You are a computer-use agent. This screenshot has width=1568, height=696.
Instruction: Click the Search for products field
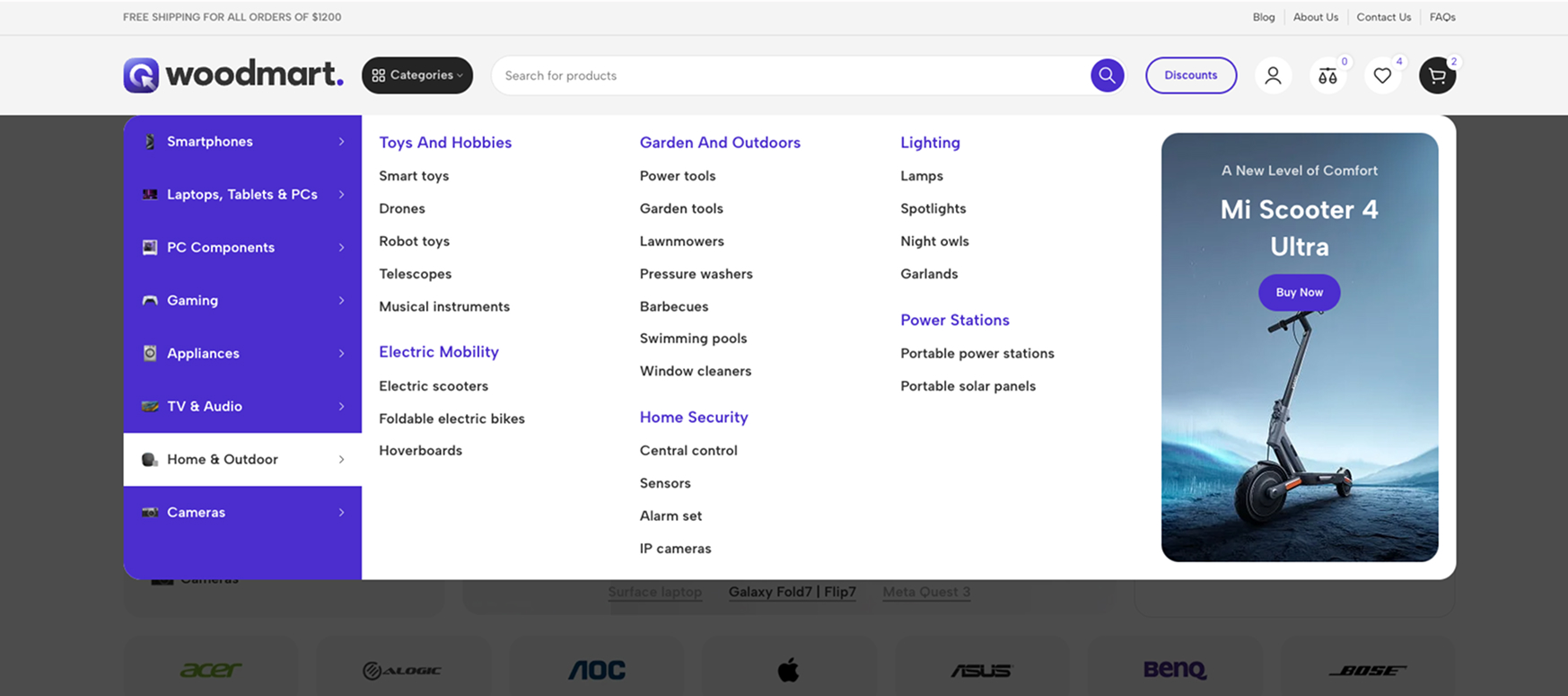point(790,75)
